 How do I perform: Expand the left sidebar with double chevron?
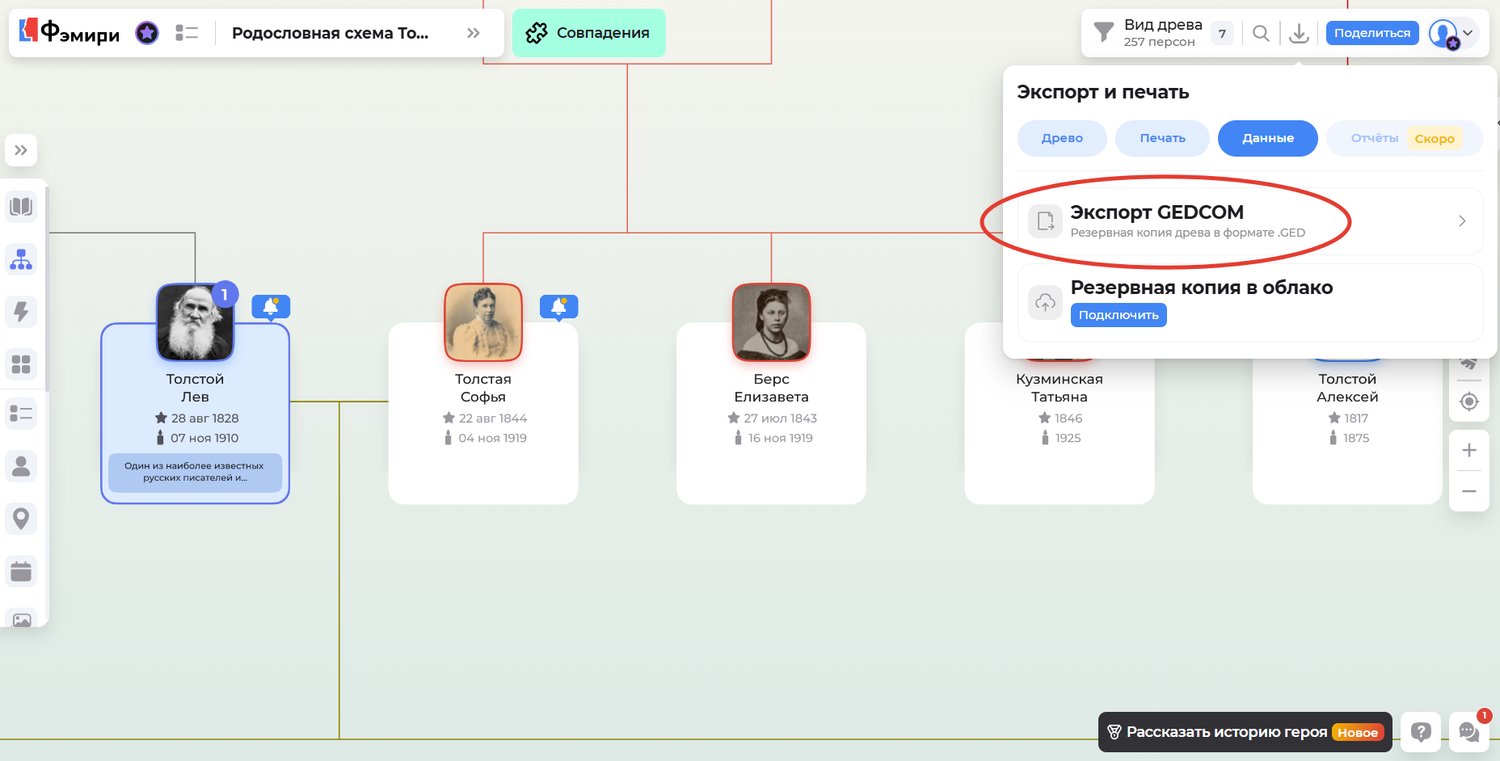21,150
